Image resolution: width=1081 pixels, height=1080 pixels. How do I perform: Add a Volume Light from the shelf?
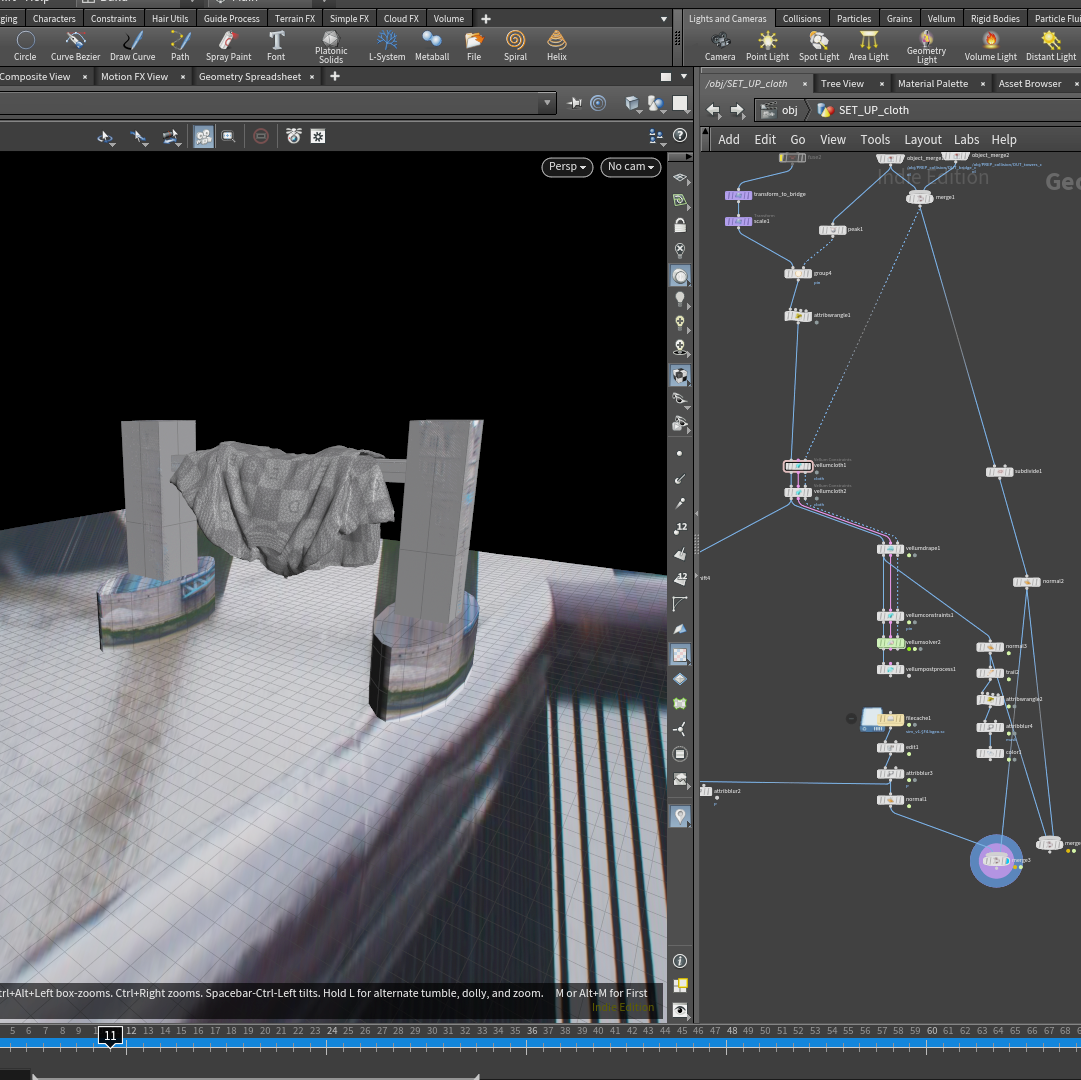tap(990, 46)
